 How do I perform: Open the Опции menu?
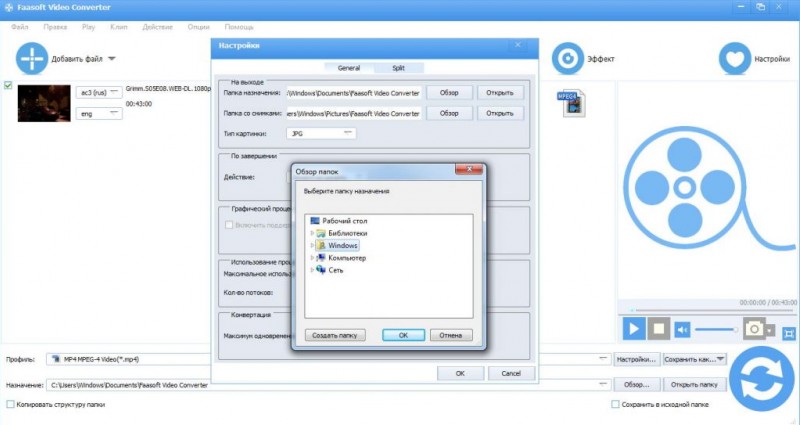point(198,27)
